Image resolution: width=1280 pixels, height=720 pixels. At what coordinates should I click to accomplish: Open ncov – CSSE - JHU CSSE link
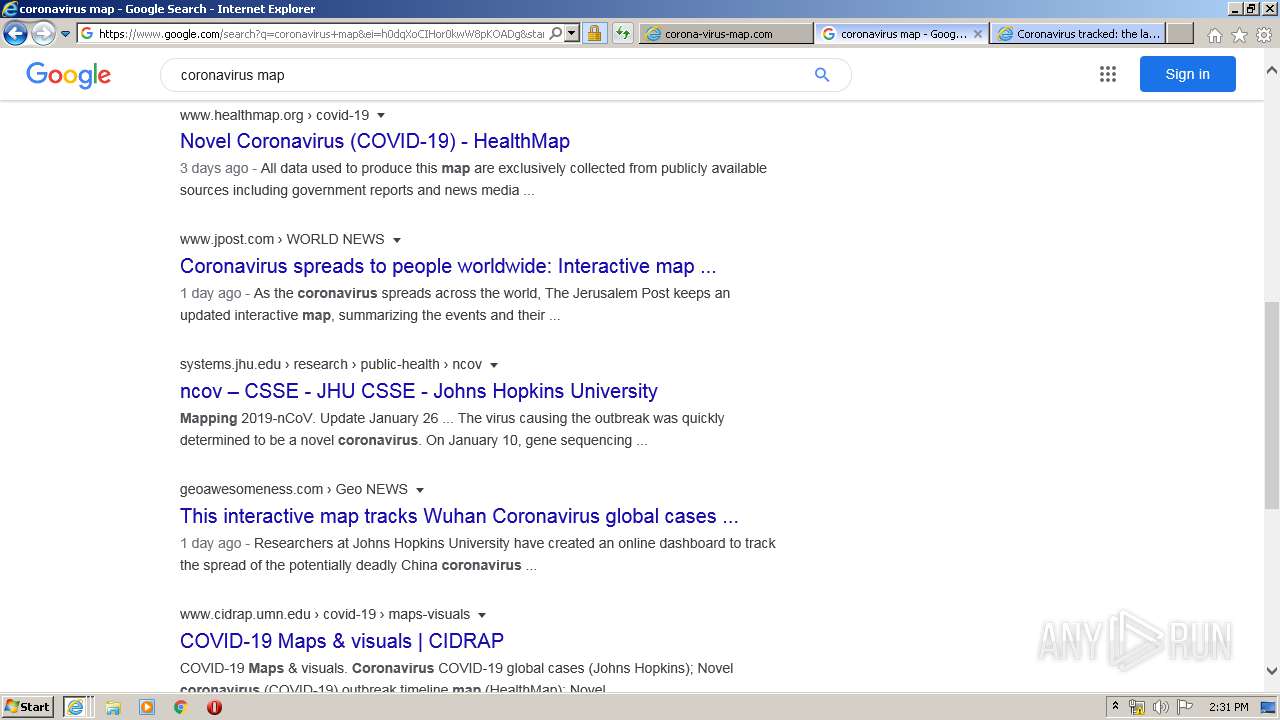419,391
